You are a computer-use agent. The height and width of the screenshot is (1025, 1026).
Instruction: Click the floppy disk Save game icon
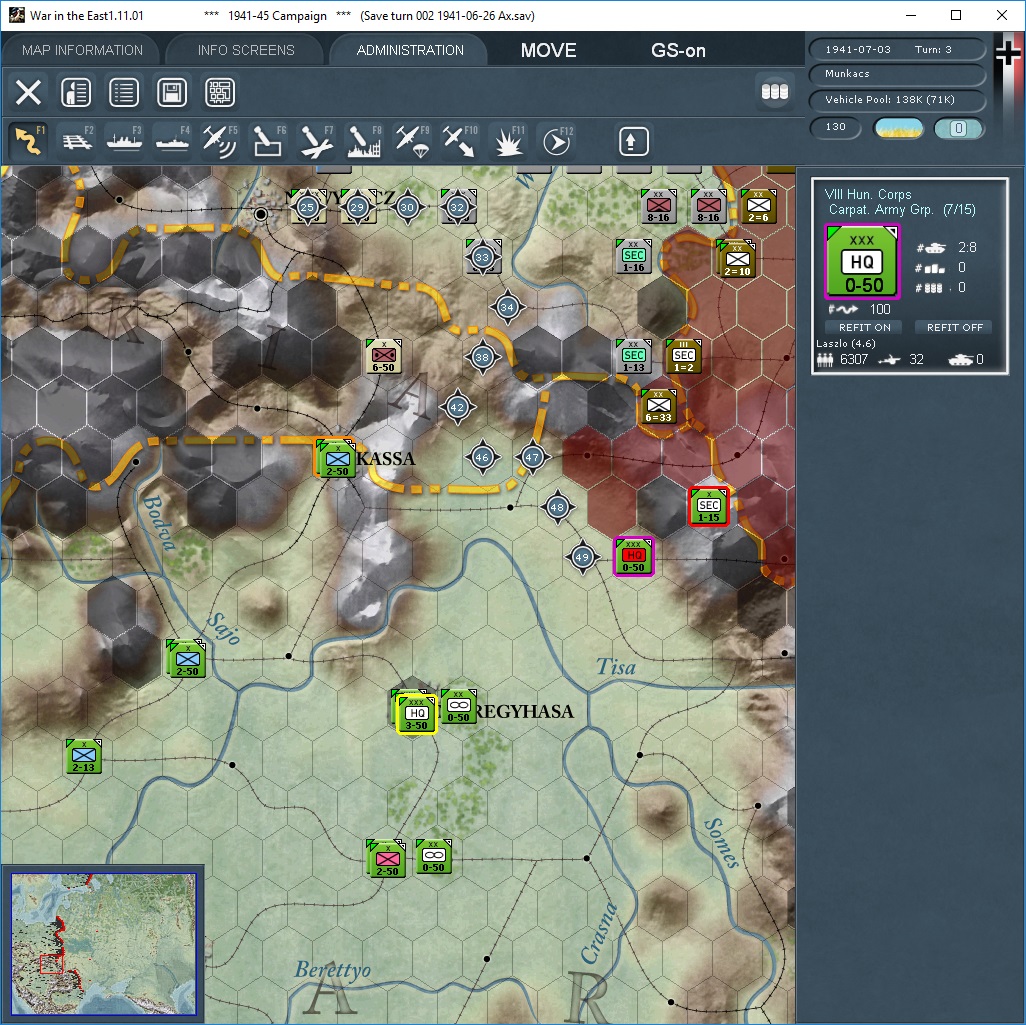tap(172, 92)
